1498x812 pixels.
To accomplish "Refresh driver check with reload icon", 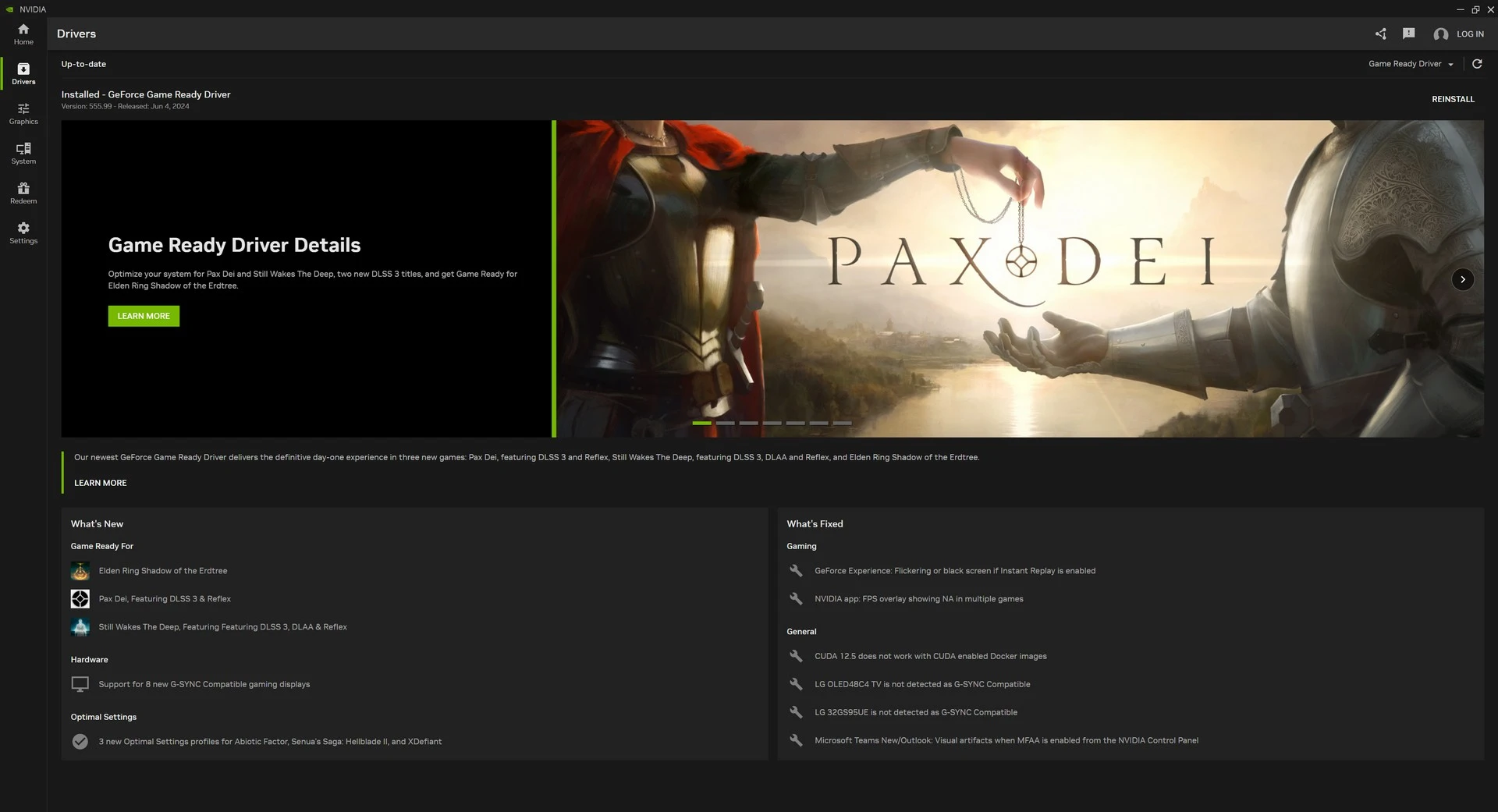I will [x=1477, y=64].
